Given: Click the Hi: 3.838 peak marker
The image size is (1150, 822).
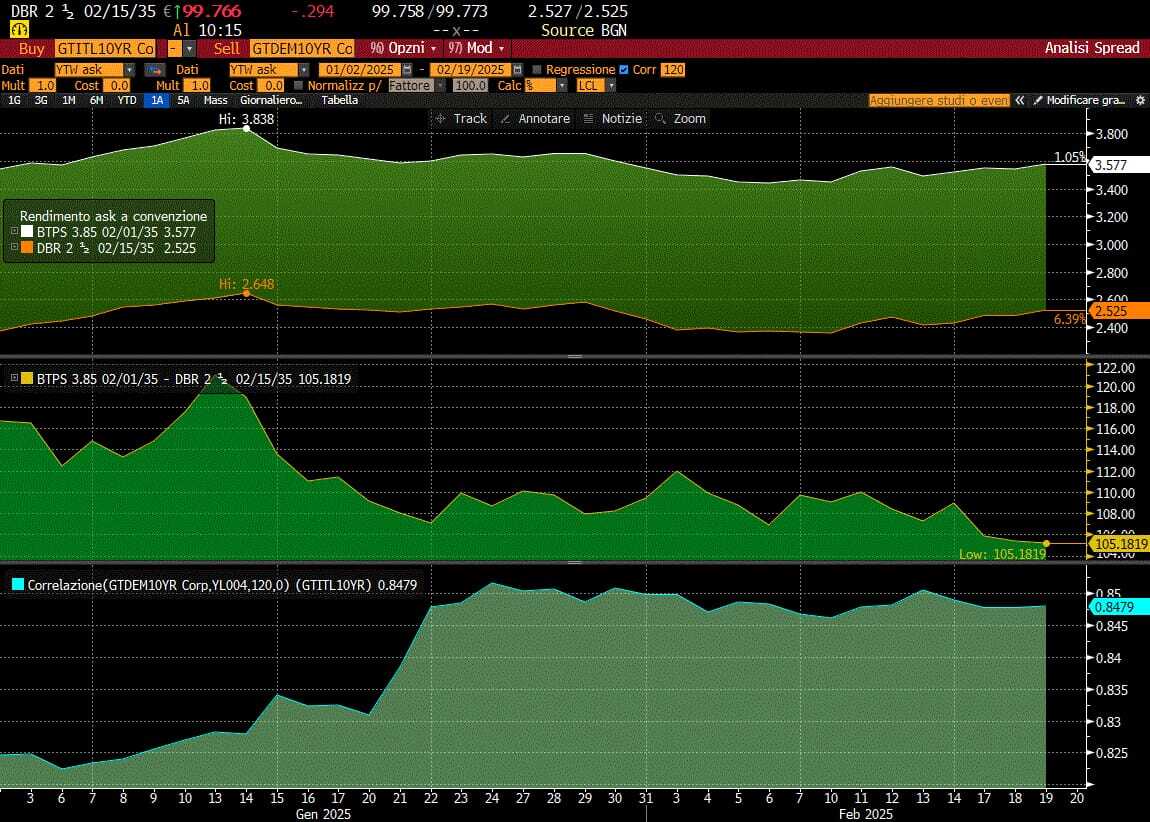Looking at the screenshot, I should pos(246,128).
